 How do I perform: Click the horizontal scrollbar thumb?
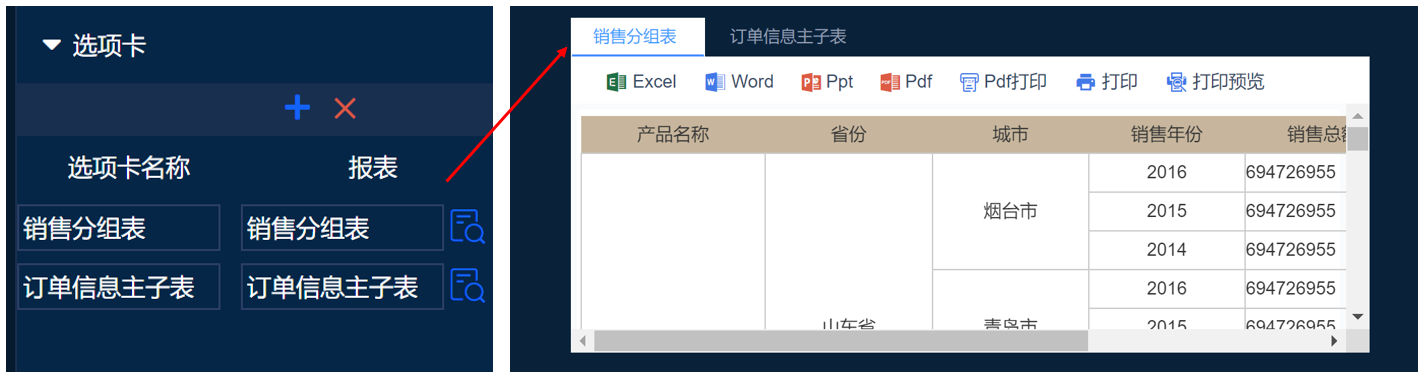pos(840,341)
